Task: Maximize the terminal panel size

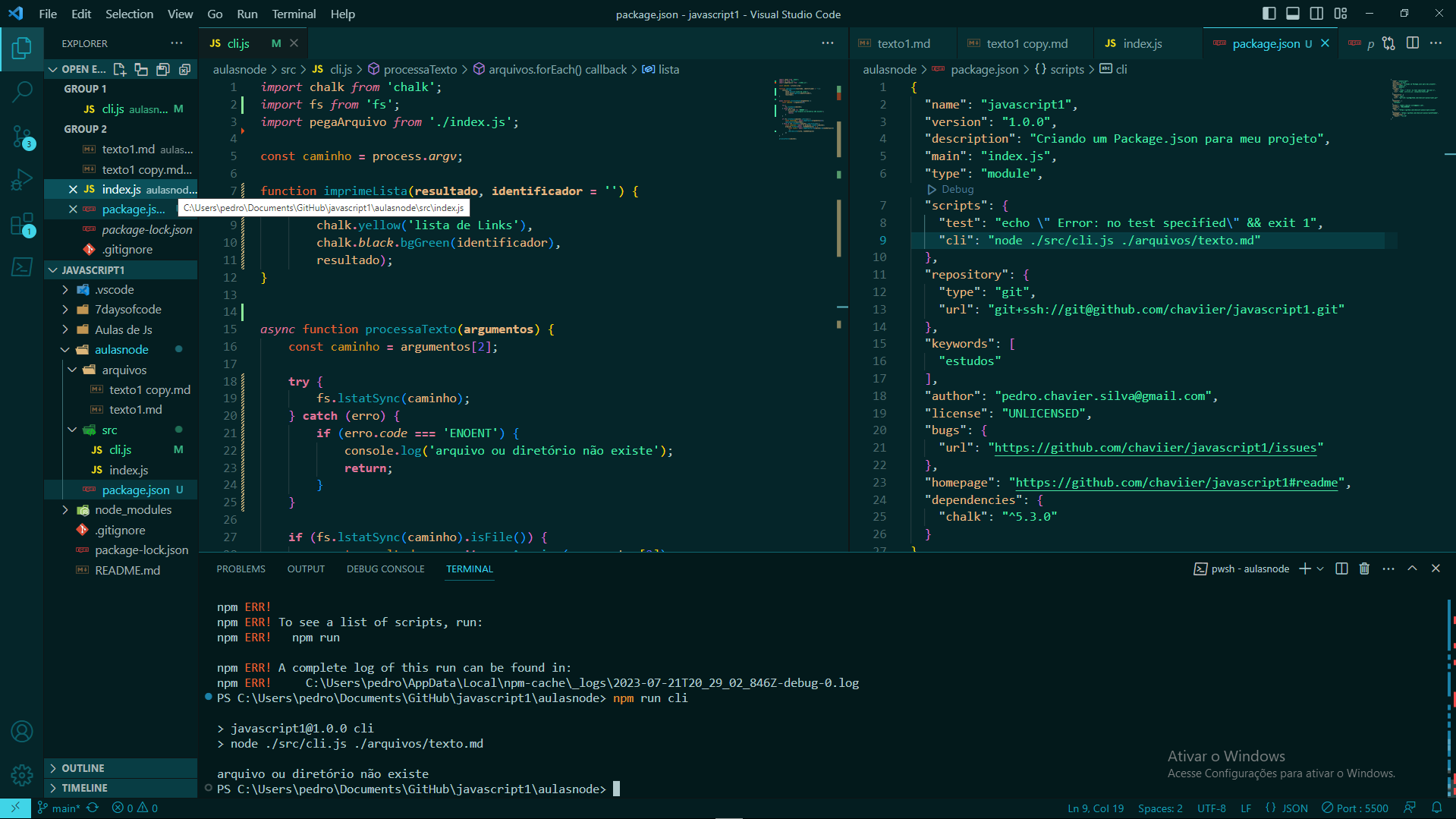Action: point(1412,569)
